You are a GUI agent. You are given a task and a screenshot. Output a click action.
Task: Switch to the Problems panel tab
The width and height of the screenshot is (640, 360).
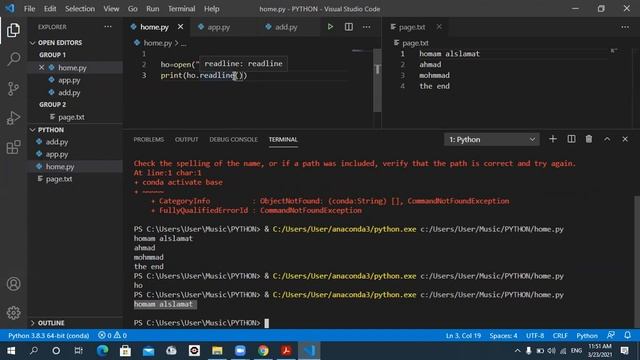tap(149, 140)
